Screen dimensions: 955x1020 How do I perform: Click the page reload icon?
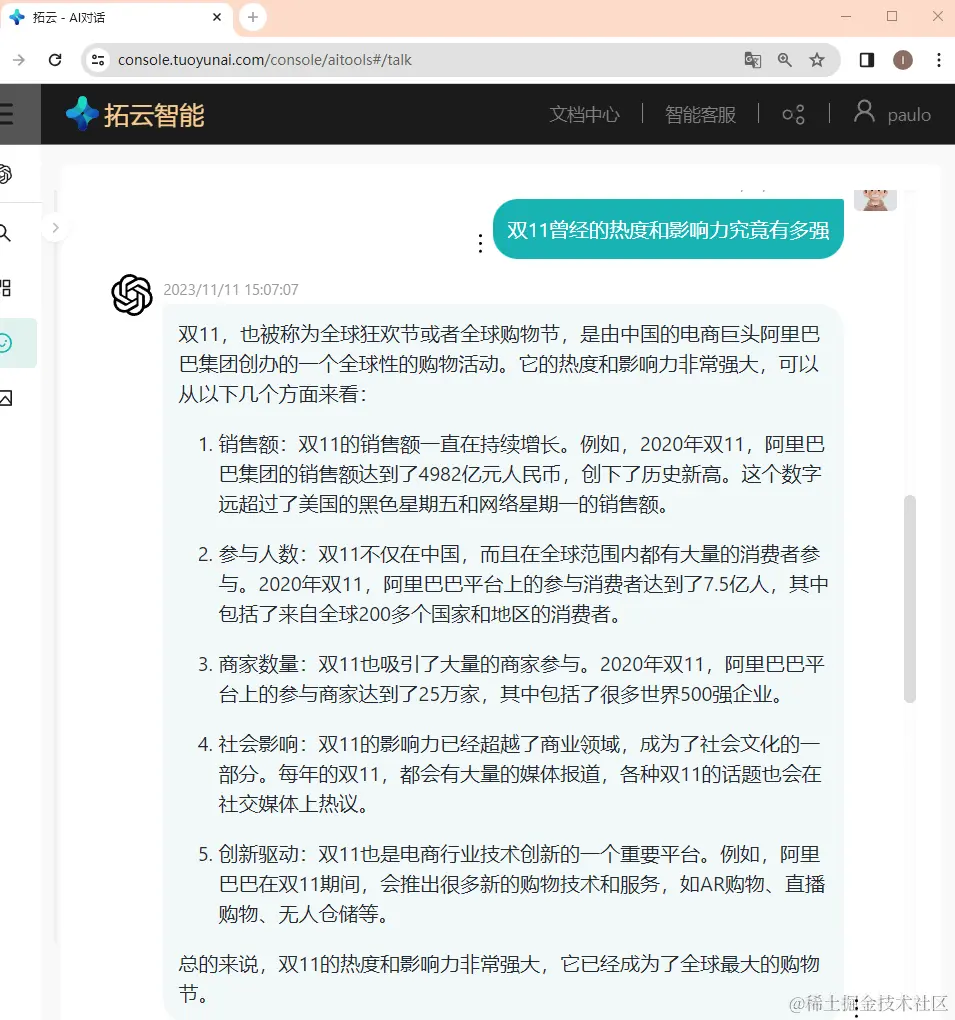point(54,59)
